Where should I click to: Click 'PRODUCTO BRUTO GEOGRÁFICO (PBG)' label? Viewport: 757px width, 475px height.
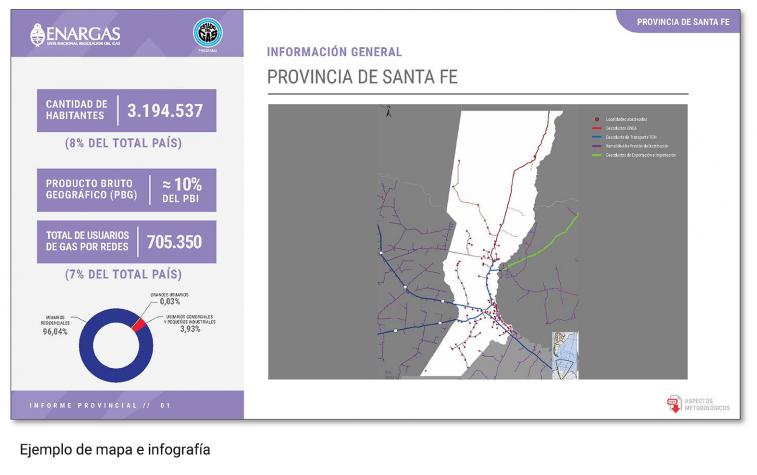pyautogui.click(x=91, y=189)
